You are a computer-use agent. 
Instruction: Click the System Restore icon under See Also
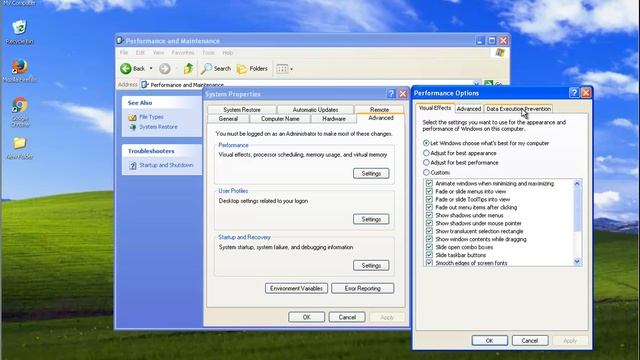(132, 127)
